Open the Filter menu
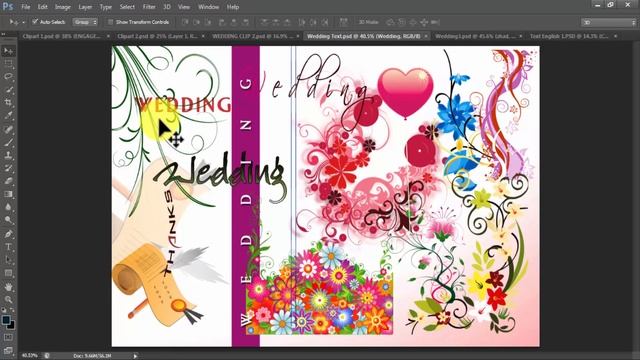 [149, 7]
